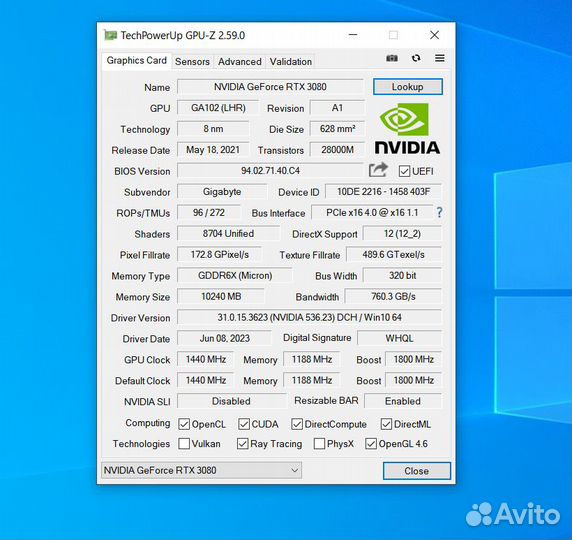Click the Device ID 10DE 2216 - 1458 403F
The image size is (572, 540).
[x=383, y=192]
